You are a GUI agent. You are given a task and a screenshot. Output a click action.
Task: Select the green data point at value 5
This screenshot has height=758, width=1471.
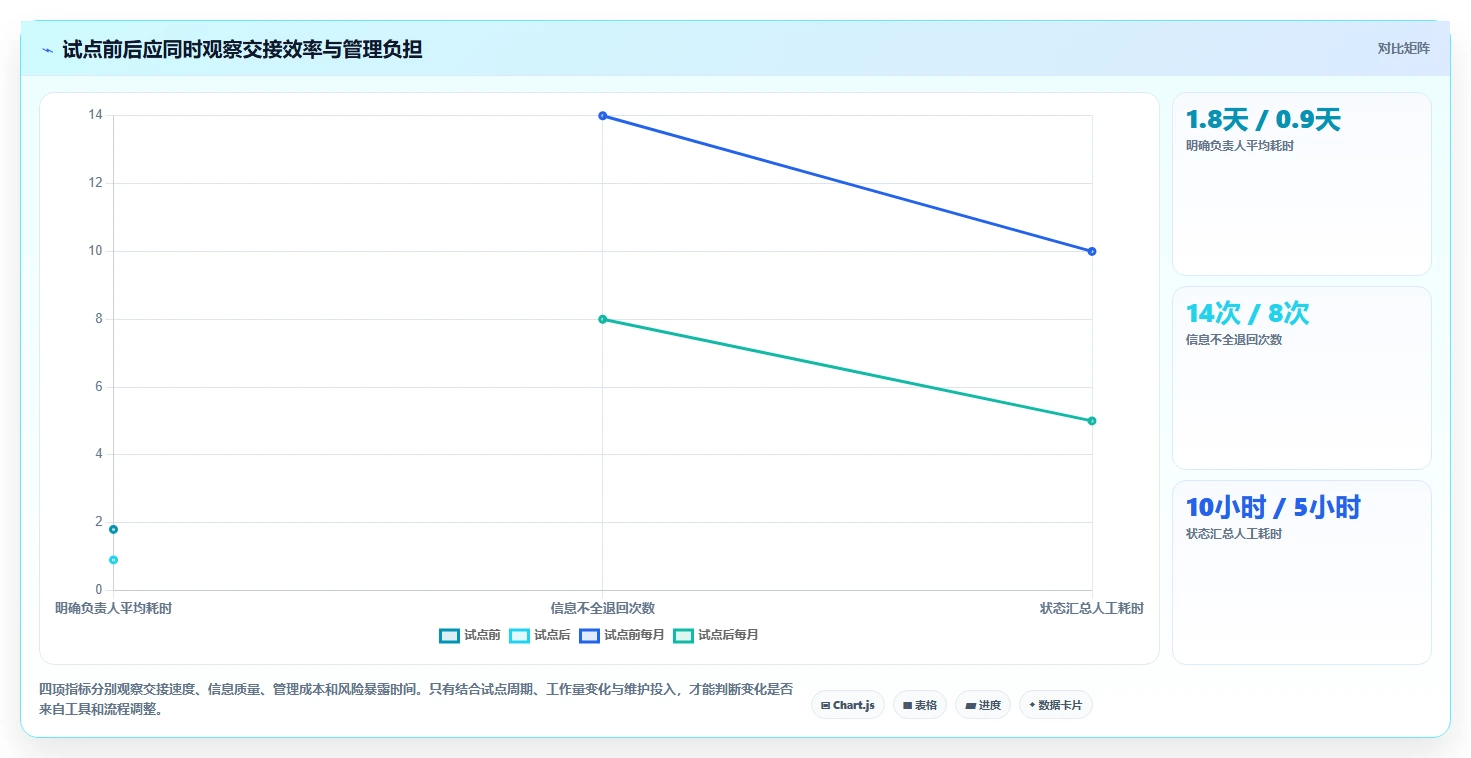pos(1092,421)
